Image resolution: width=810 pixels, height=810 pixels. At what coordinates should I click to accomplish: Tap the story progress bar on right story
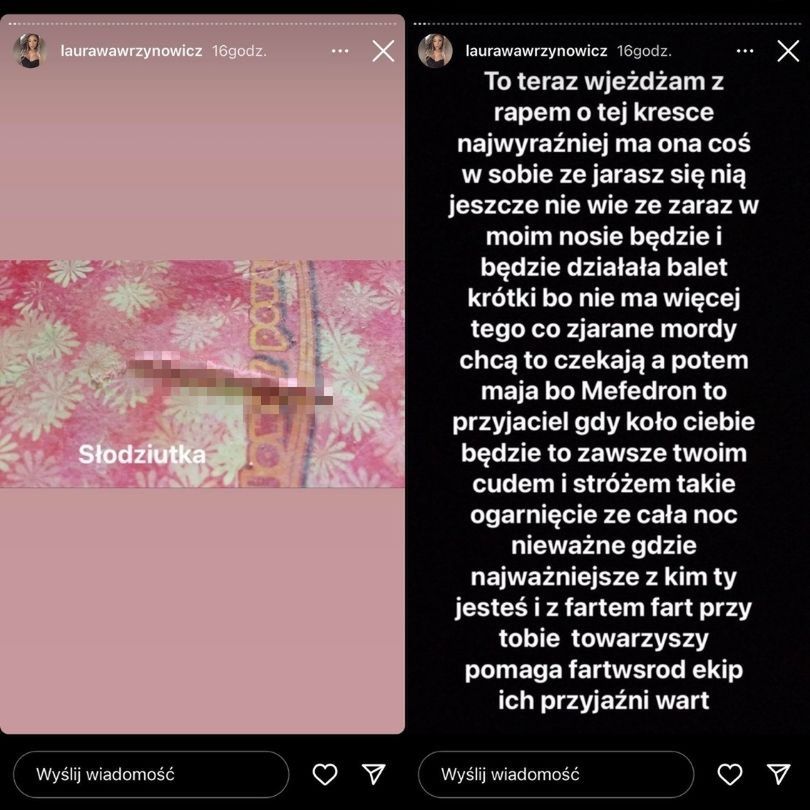click(608, 24)
